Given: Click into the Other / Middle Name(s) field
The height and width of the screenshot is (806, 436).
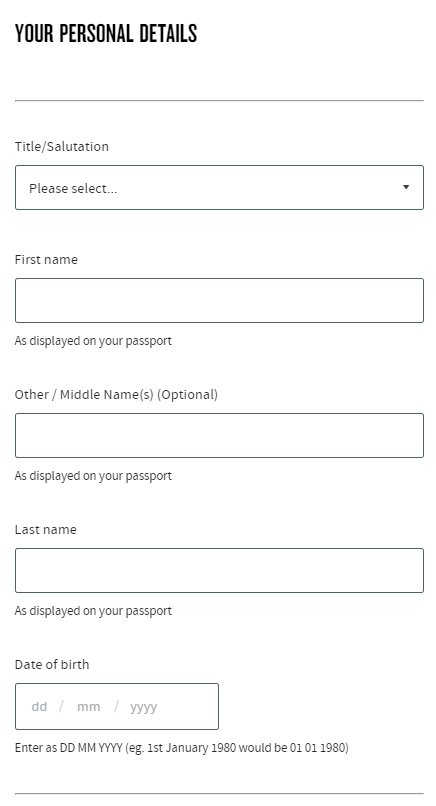Looking at the screenshot, I should pyautogui.click(x=219, y=435).
